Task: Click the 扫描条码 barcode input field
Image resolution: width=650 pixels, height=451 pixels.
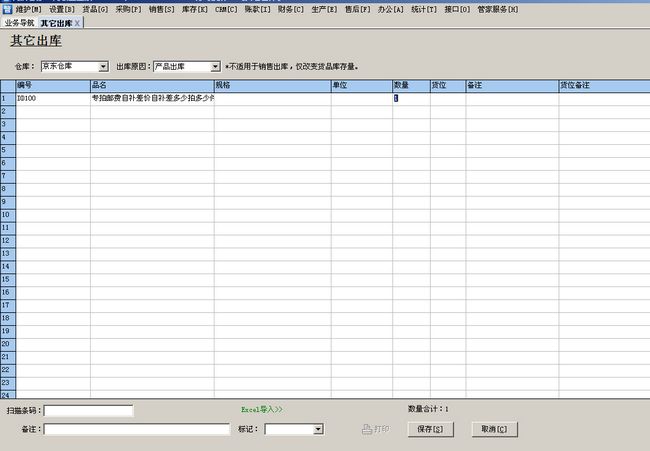Action: (x=88, y=410)
